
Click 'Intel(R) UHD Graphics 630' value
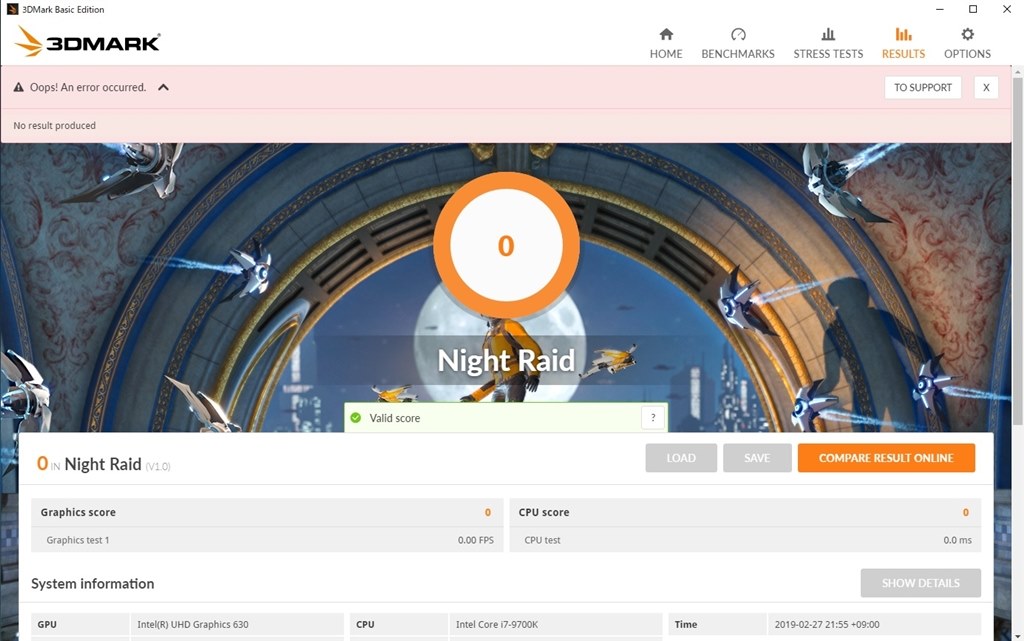tap(193, 624)
